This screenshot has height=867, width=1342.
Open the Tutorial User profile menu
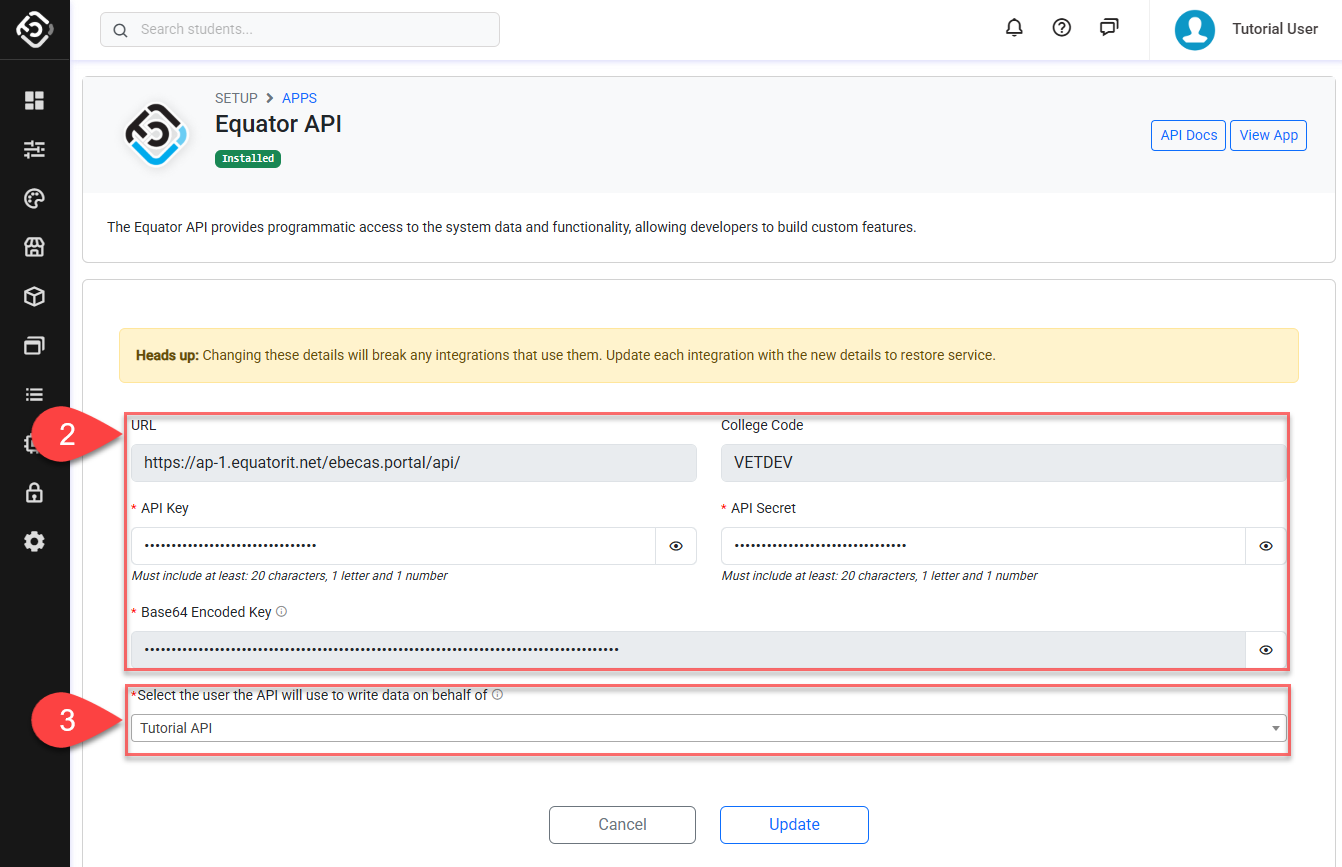coord(1247,29)
